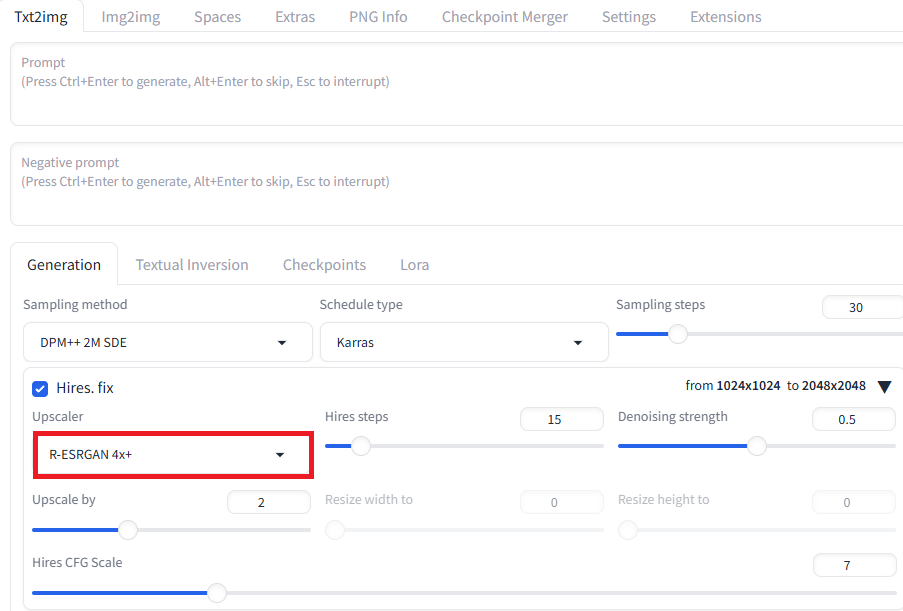Go to the PNG Info tab

(378, 17)
